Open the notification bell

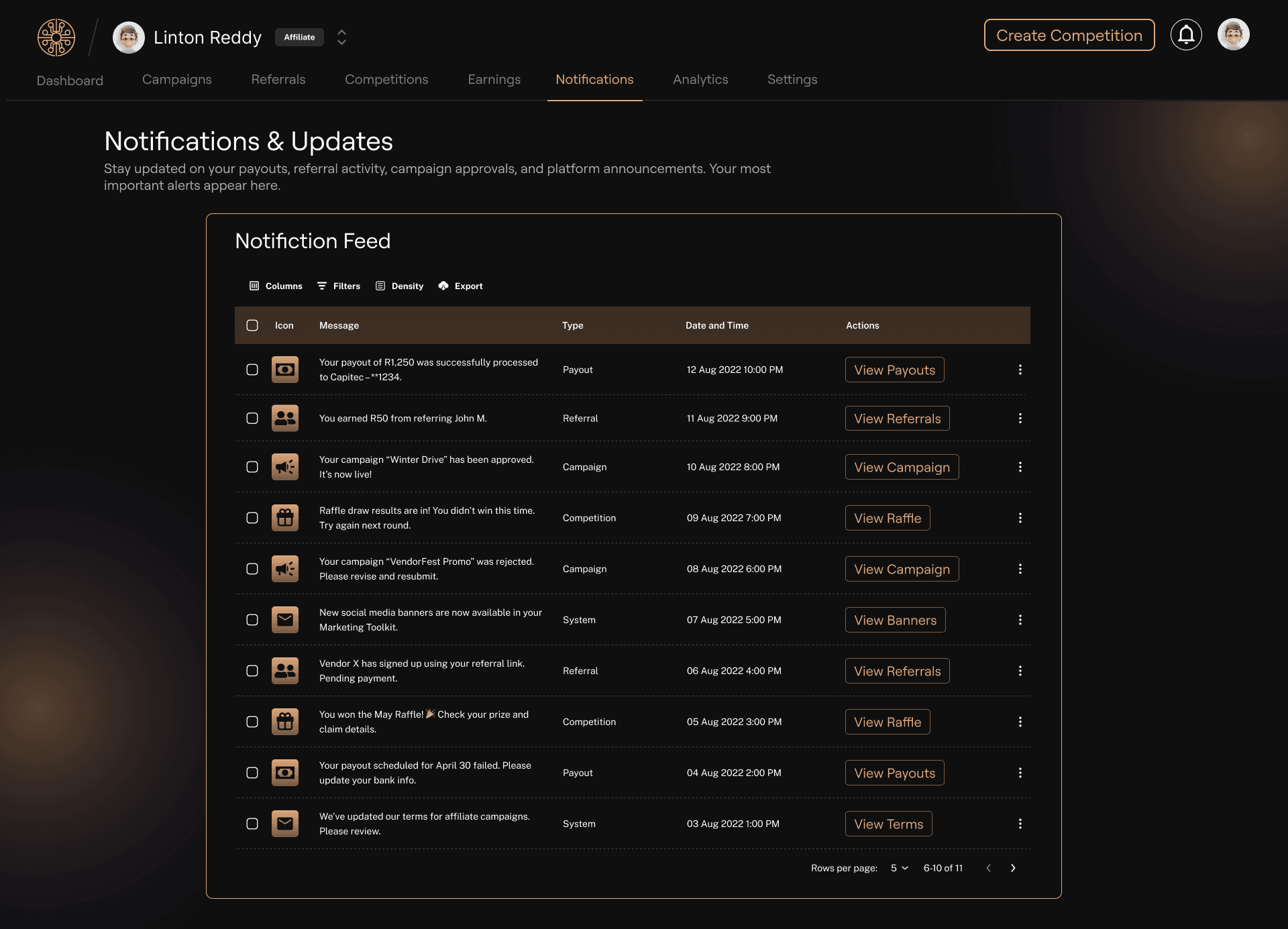tap(1186, 35)
